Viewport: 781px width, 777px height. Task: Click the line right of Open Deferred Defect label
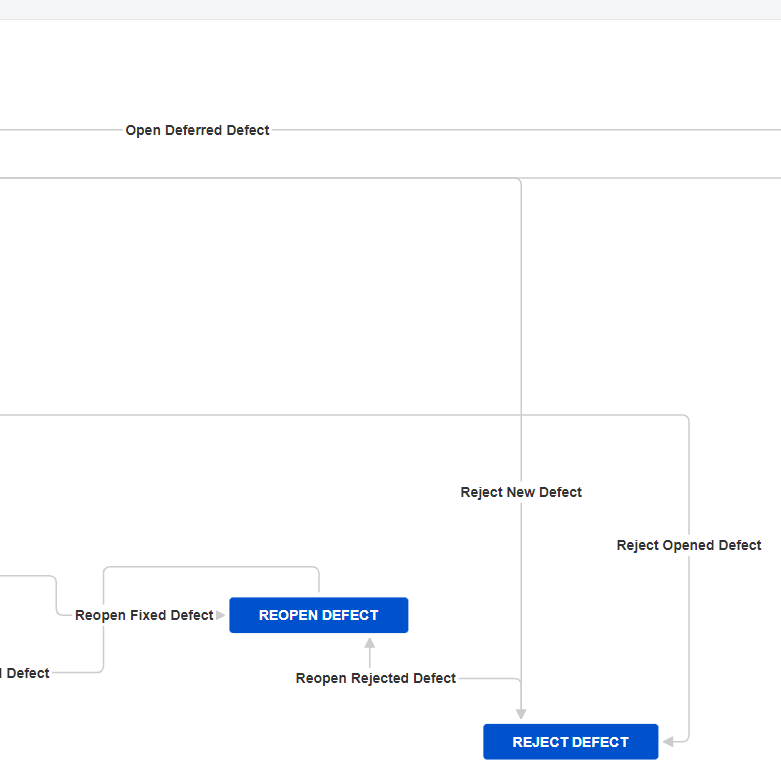(x=526, y=130)
